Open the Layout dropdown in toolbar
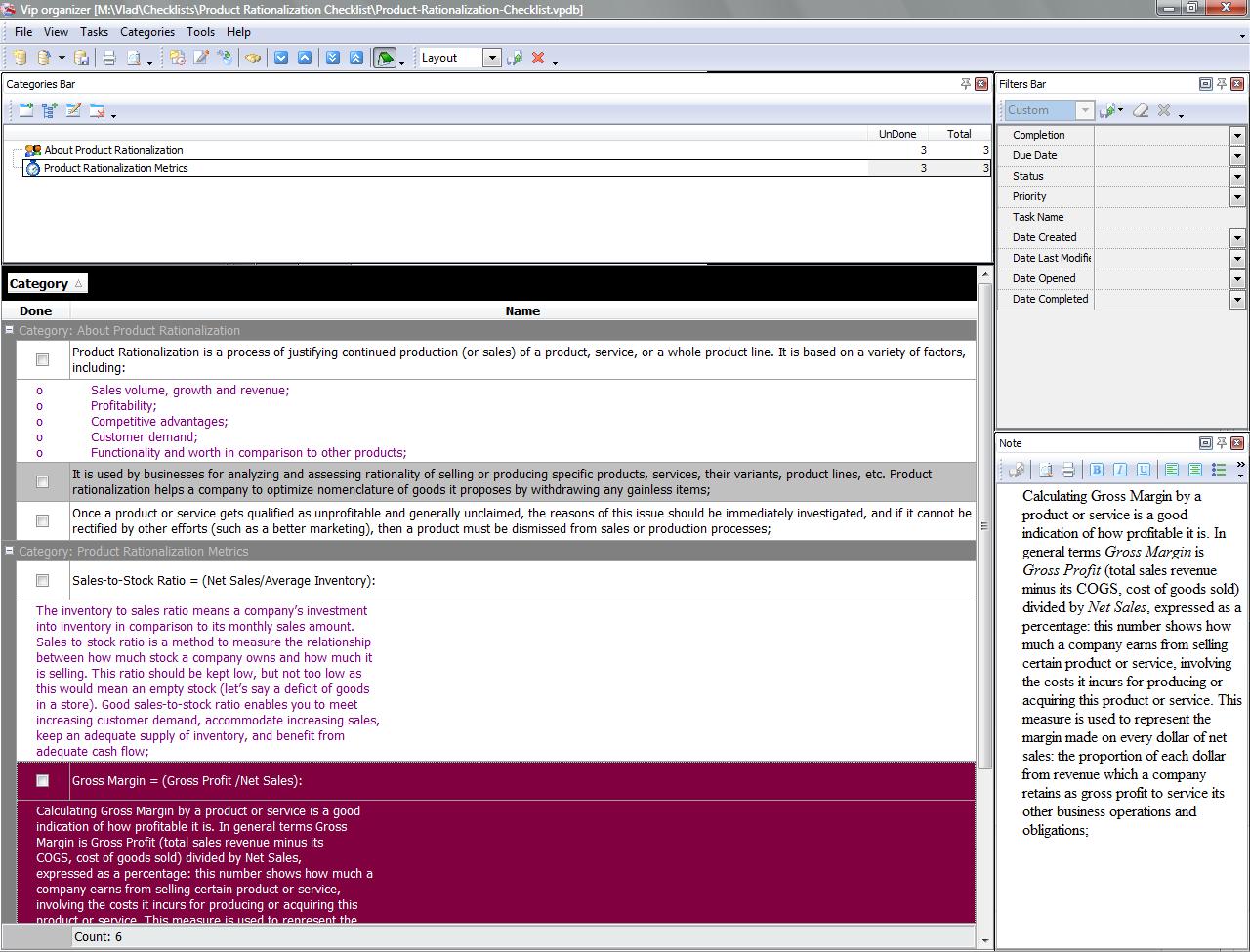 (492, 59)
